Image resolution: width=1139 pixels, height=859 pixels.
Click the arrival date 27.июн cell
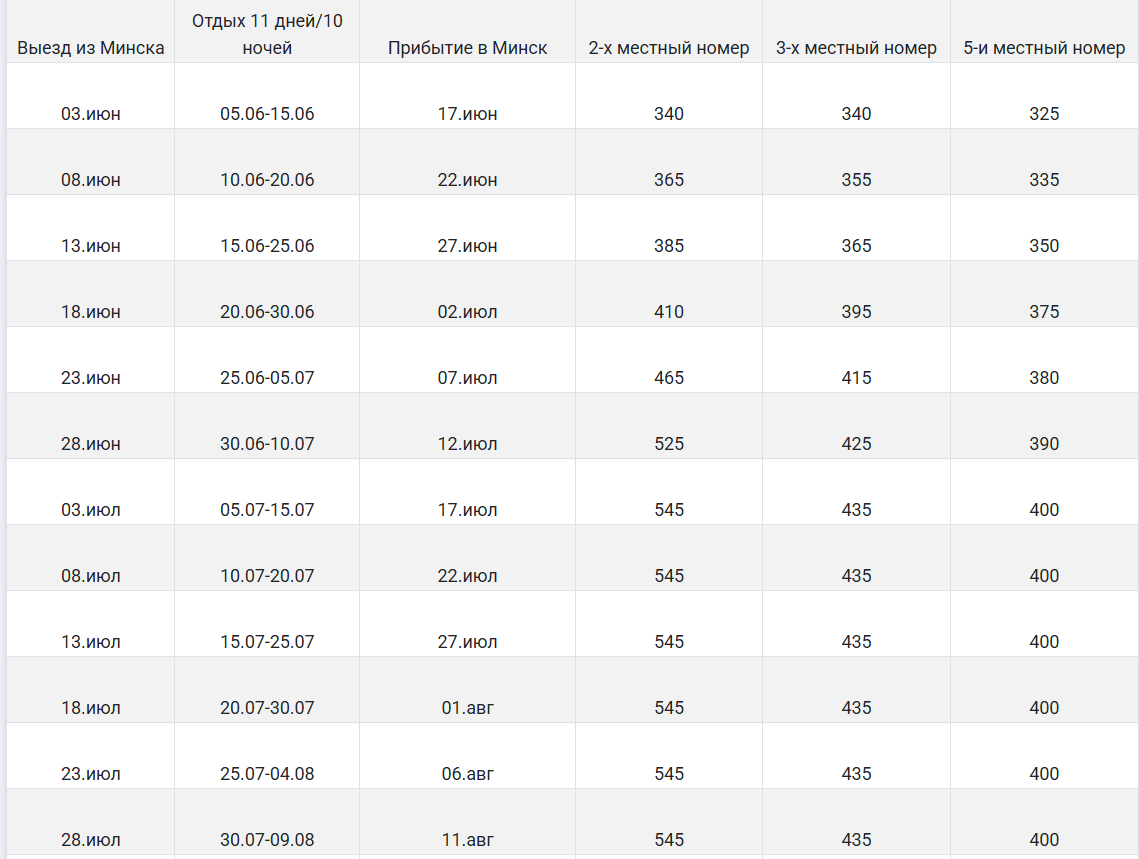467,246
